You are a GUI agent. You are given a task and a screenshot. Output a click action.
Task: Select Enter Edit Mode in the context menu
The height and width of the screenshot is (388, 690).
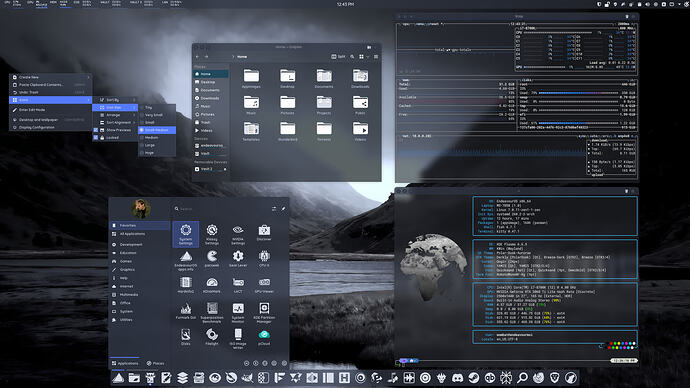[51, 110]
